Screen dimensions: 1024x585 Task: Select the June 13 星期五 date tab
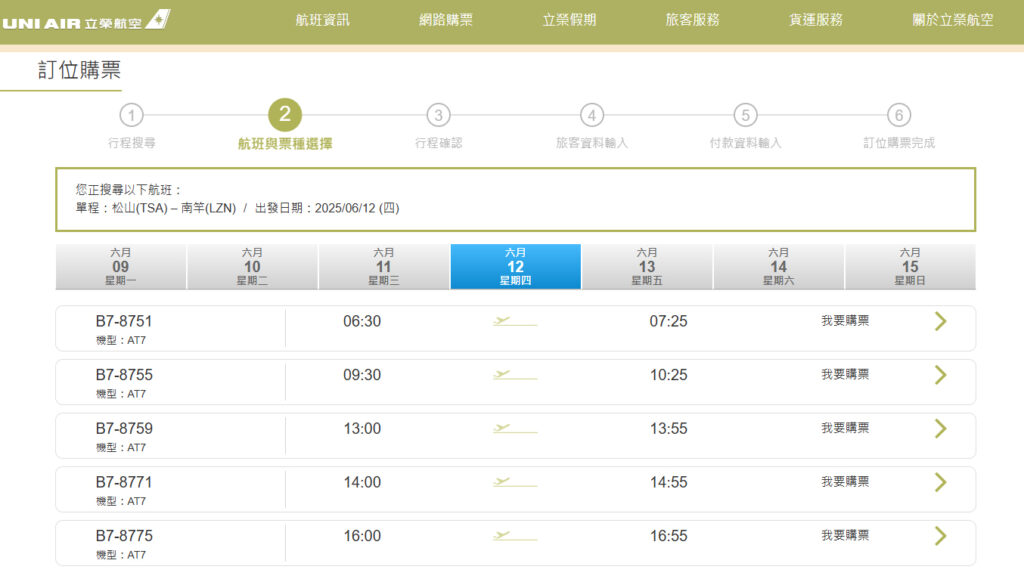click(x=647, y=266)
